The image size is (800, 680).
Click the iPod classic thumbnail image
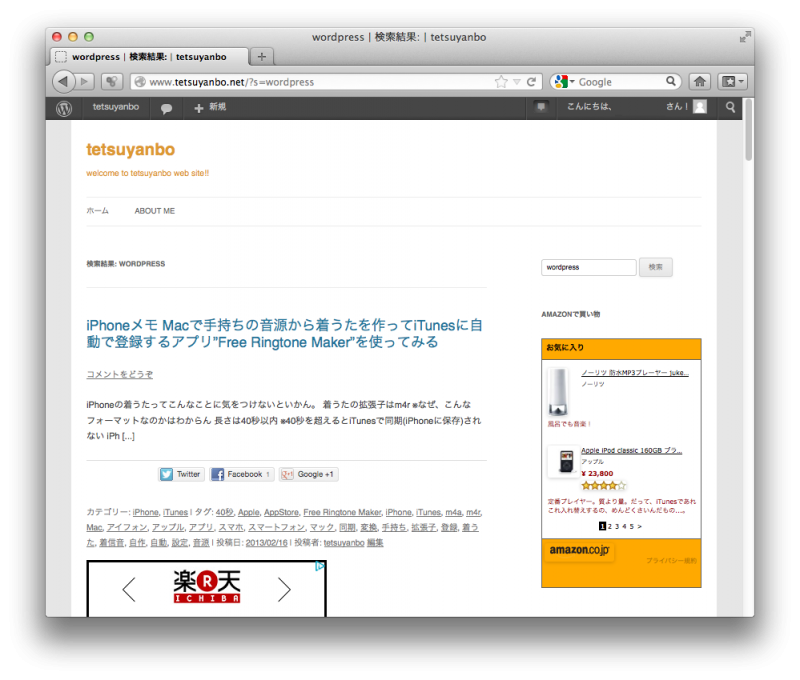[564, 461]
